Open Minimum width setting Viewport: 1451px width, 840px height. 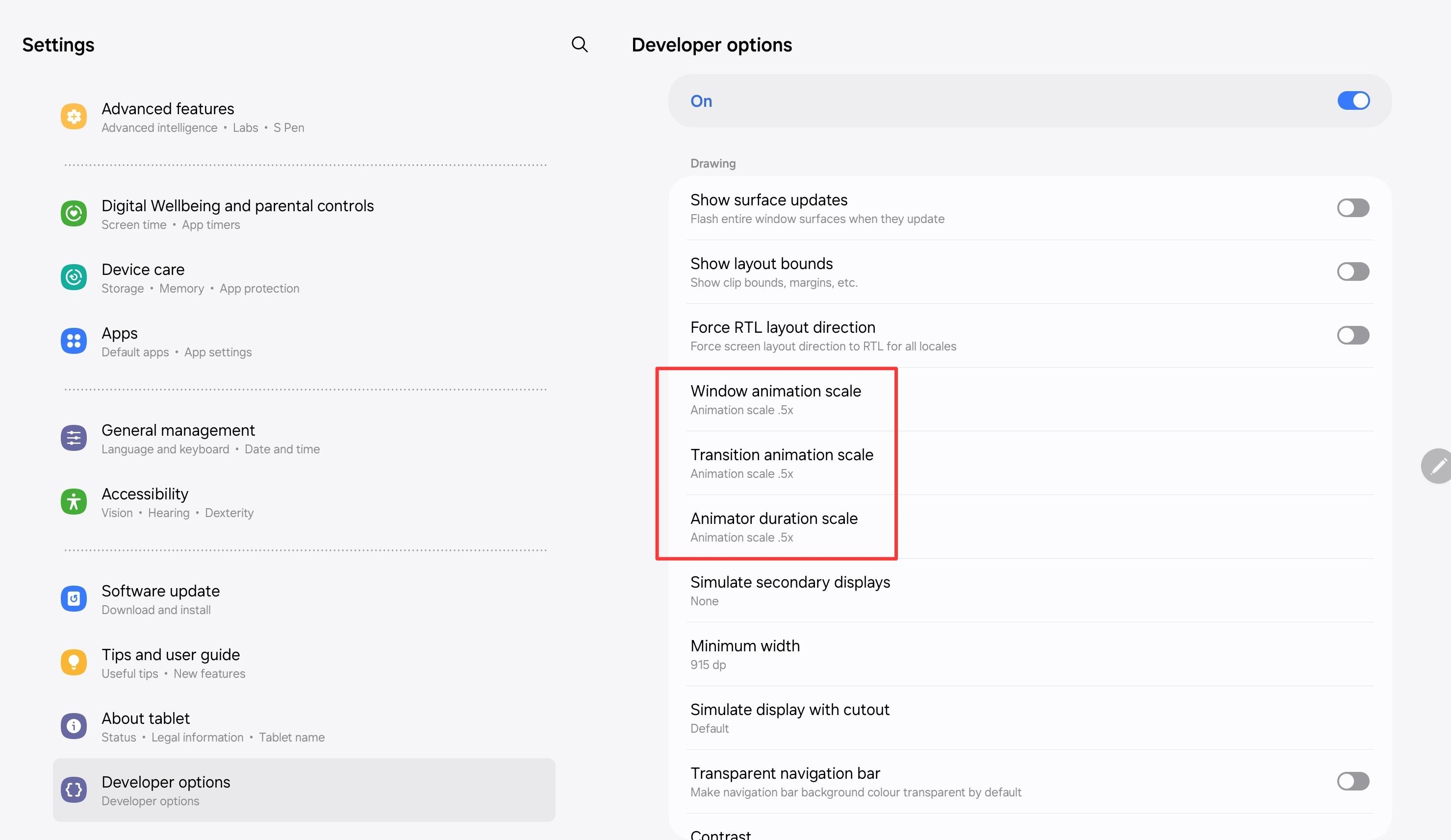point(745,654)
